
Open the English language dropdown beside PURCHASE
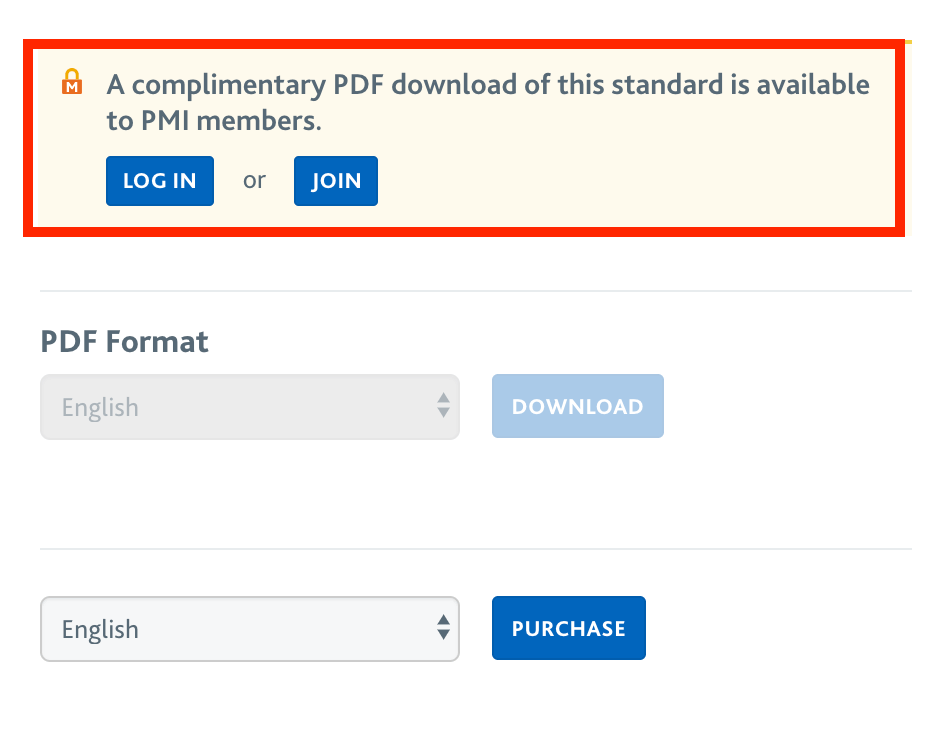pos(249,629)
